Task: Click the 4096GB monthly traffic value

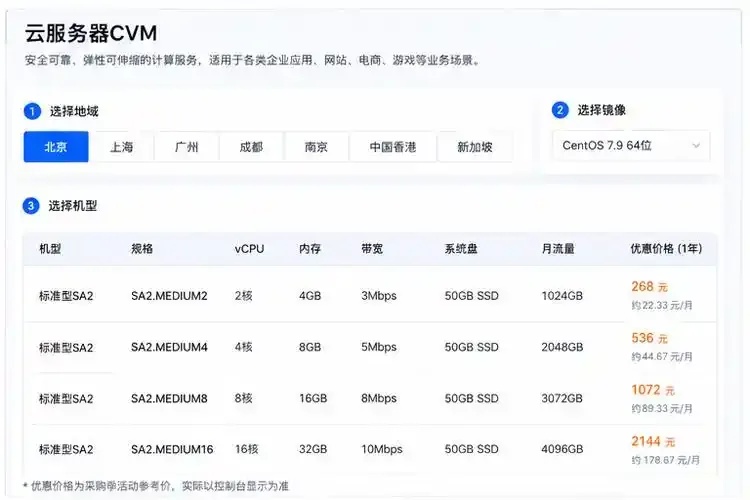Action: coord(562,449)
